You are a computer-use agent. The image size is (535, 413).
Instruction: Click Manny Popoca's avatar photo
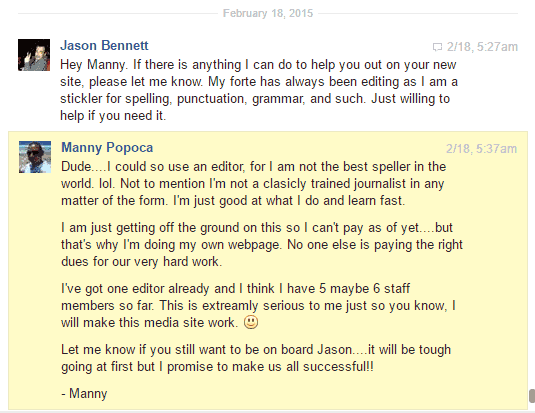click(x=35, y=157)
